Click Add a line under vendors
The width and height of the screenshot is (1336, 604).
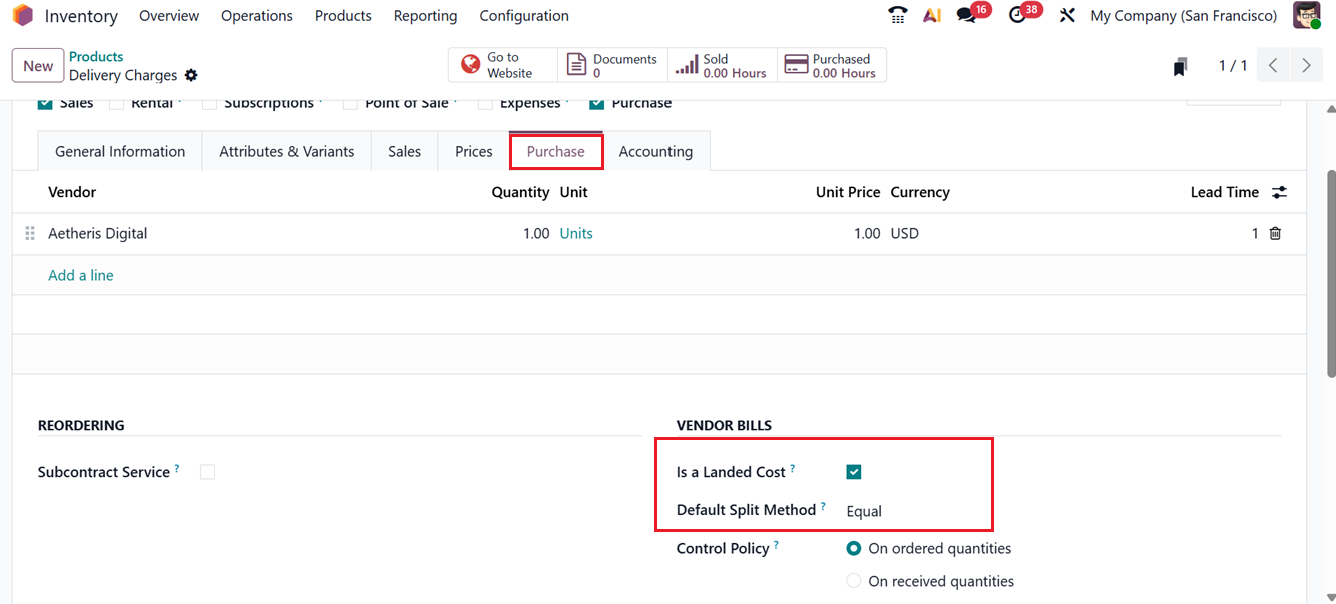[x=80, y=275]
